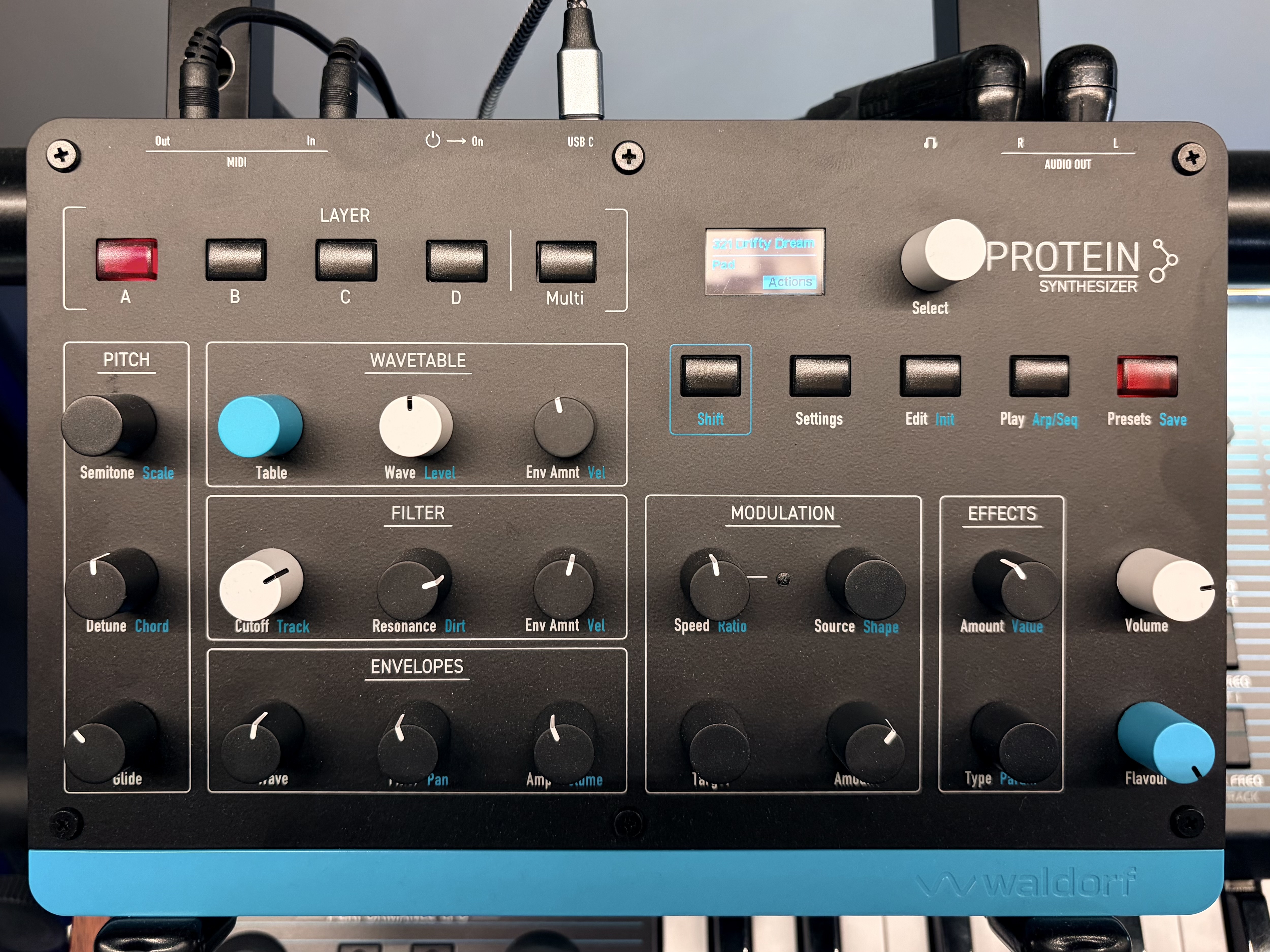
Task: Toggle the Multi layer button
Action: click(x=566, y=262)
